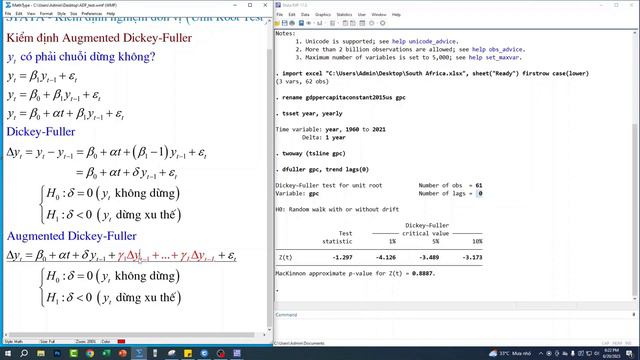Click the microphone icon in system tray

coord(573,353)
